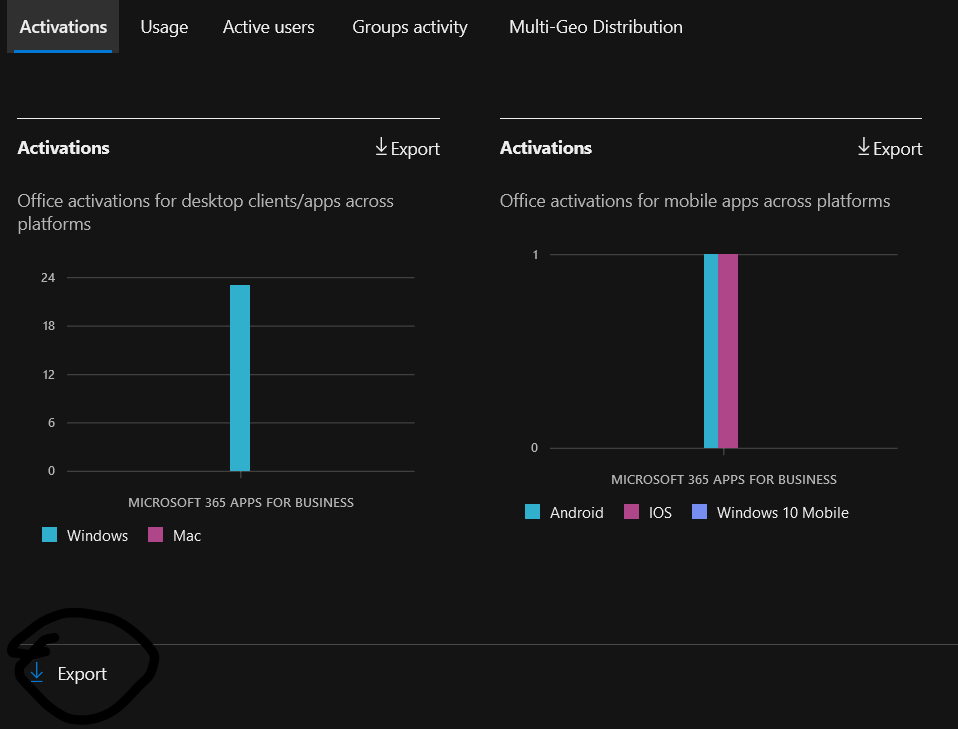Click the 6 axis value in desktop chart
Viewport: 958px width, 729px height.
pos(51,422)
